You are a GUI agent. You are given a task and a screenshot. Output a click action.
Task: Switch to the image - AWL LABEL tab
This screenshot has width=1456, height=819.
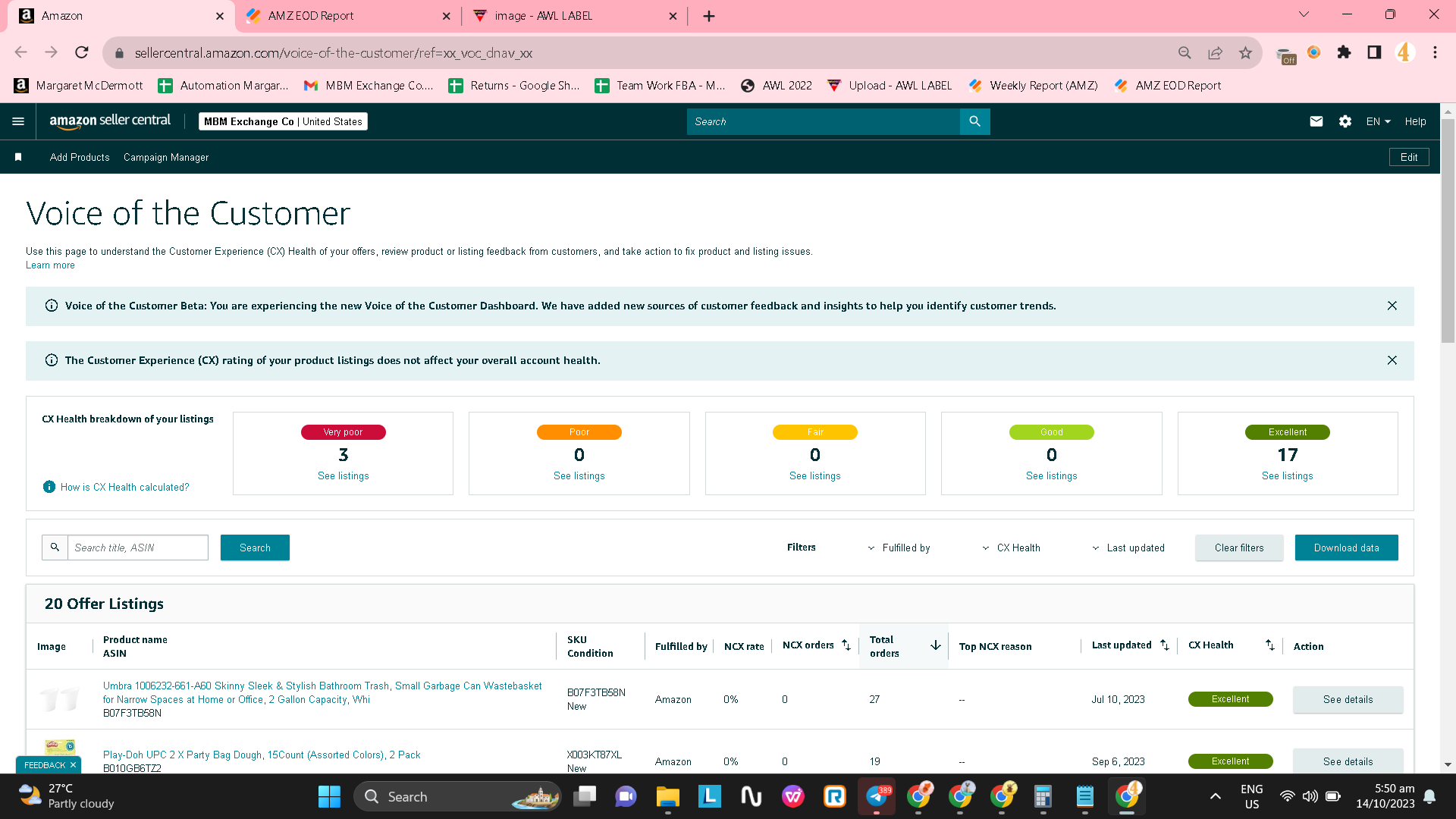[575, 16]
